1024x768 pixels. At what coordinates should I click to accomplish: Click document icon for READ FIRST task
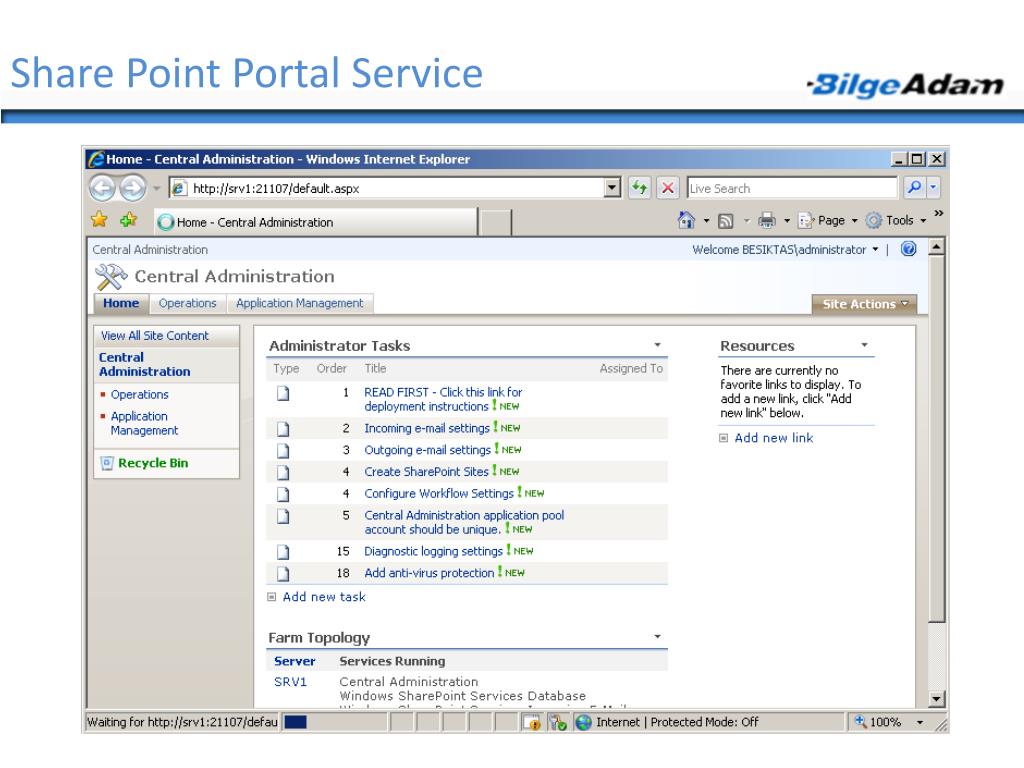283,393
